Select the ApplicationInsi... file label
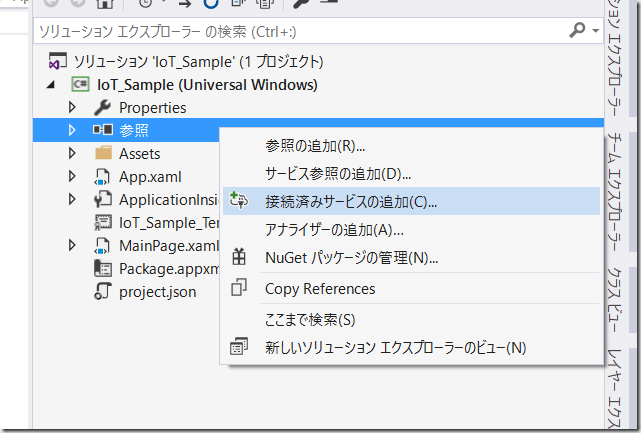Viewport: 641px width, 433px height. [169, 200]
